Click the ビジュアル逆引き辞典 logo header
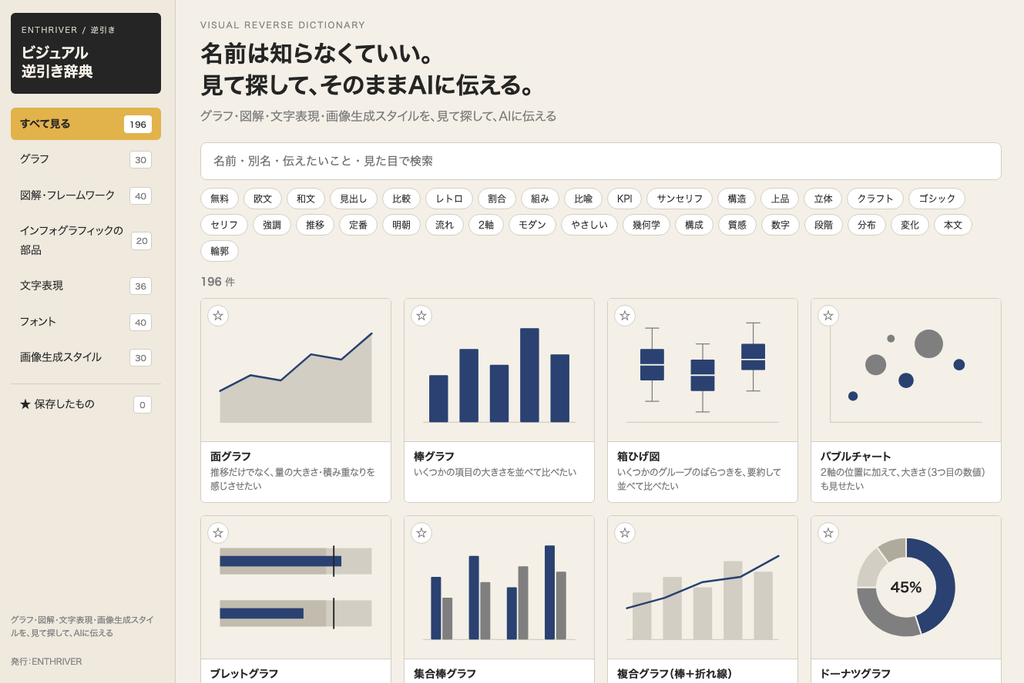1024x683 pixels. [x=86, y=54]
